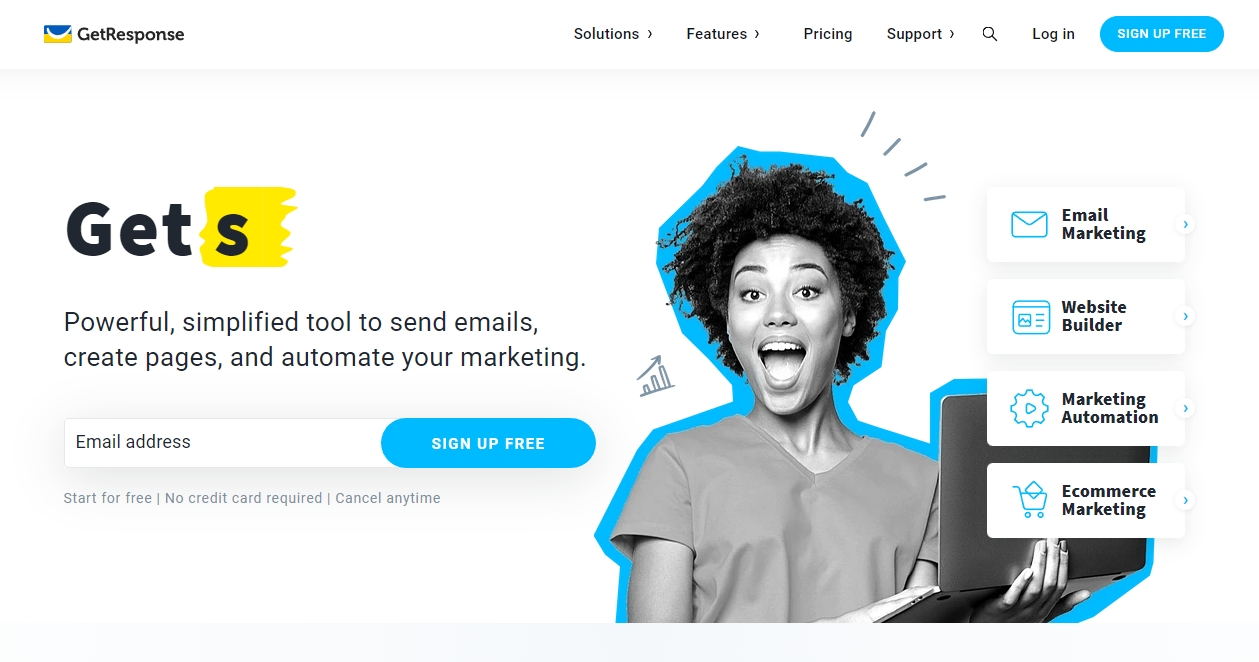This screenshot has height=662, width=1259.
Task: Expand the Features menu
Action: click(x=723, y=34)
